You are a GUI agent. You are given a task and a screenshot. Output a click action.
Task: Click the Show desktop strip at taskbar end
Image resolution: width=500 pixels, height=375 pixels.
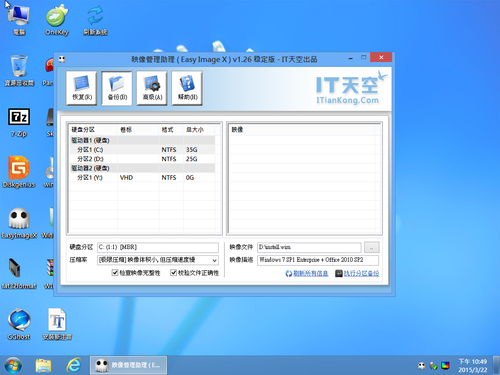tap(497, 365)
